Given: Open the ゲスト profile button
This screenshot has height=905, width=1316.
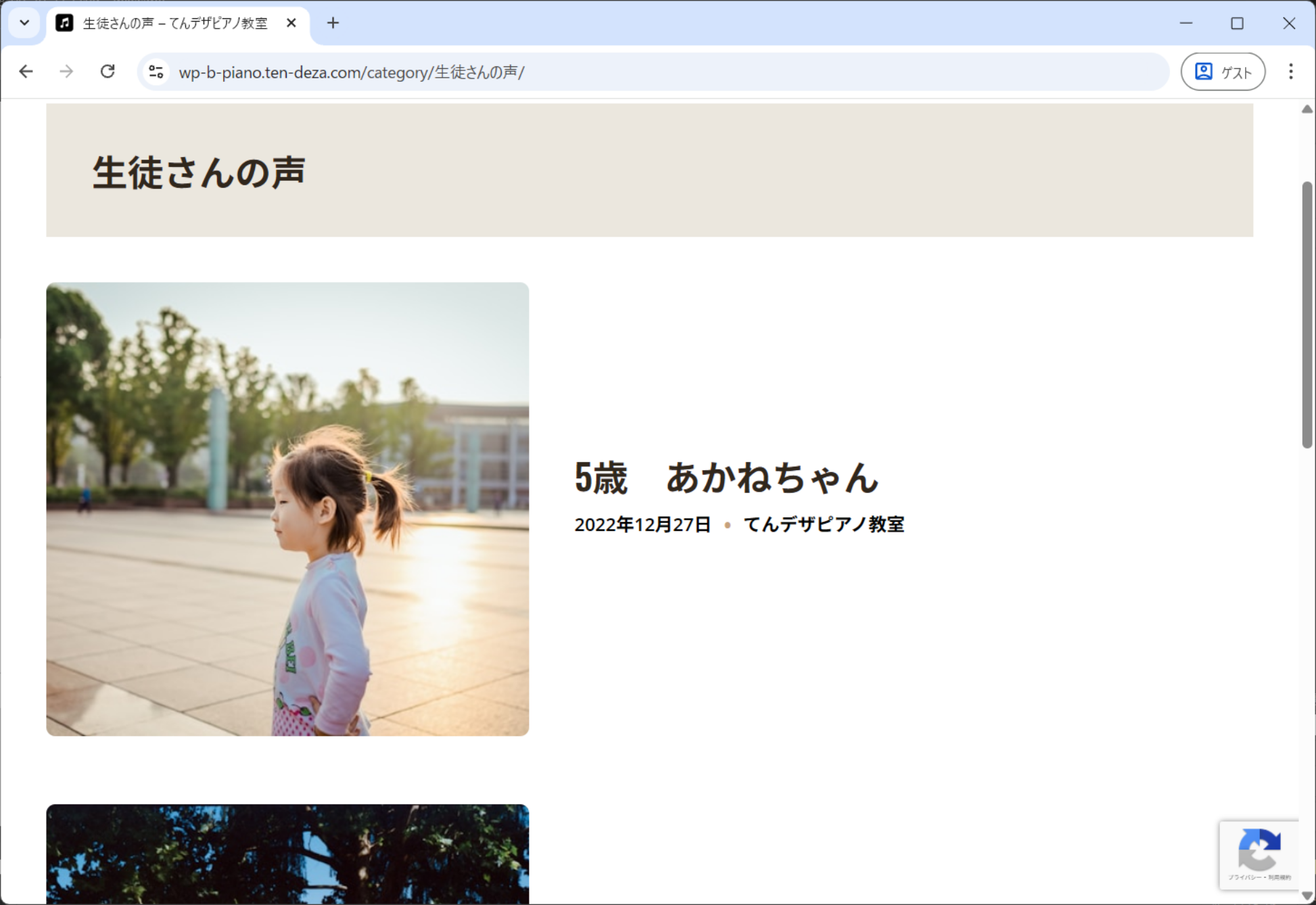Looking at the screenshot, I should coord(1223,72).
